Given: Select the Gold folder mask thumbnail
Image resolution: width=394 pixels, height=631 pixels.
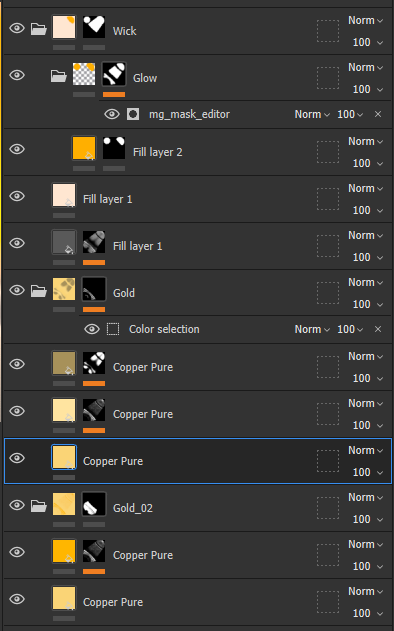Looking at the screenshot, I should point(94,289).
